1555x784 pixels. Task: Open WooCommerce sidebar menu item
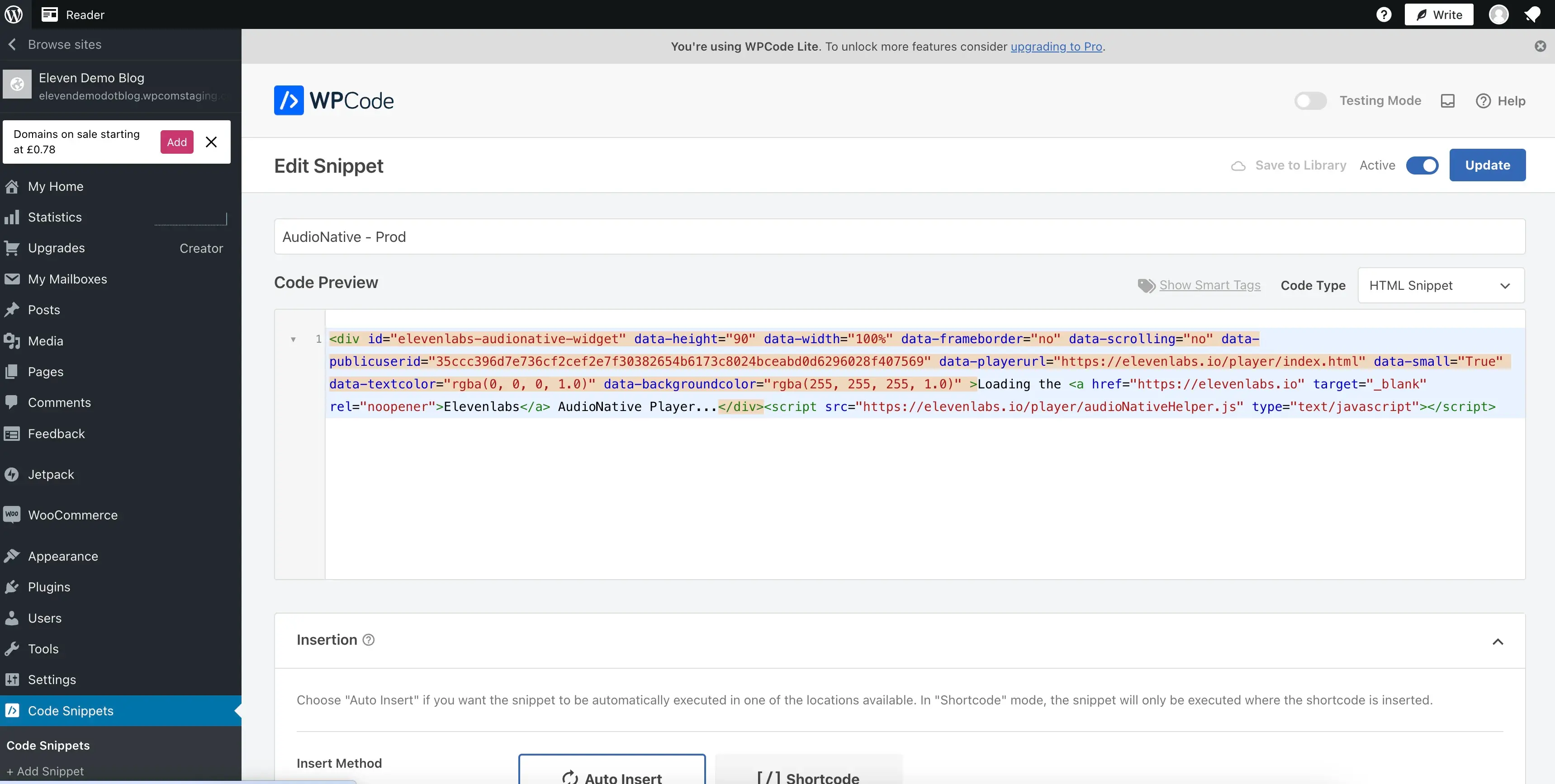(72, 515)
